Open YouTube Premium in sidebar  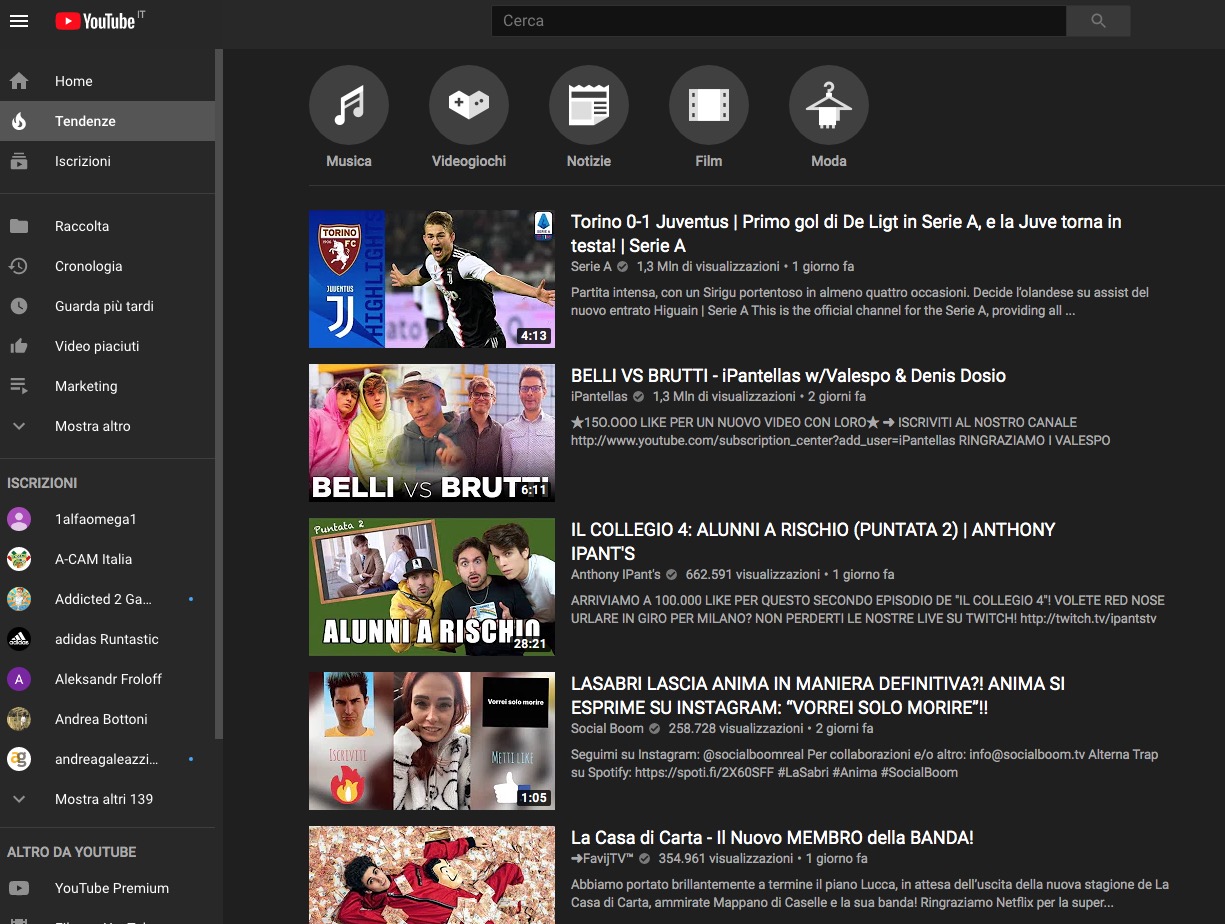[111, 888]
